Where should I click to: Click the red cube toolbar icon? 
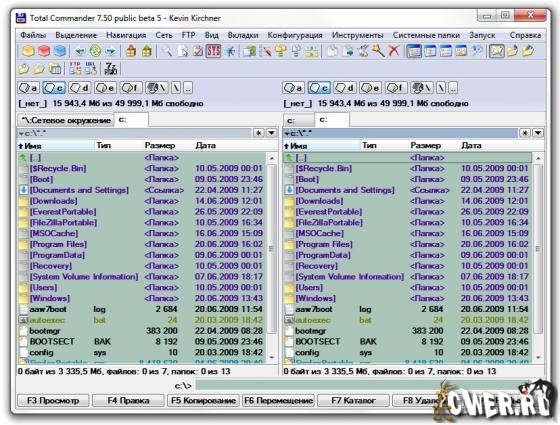coord(44,51)
